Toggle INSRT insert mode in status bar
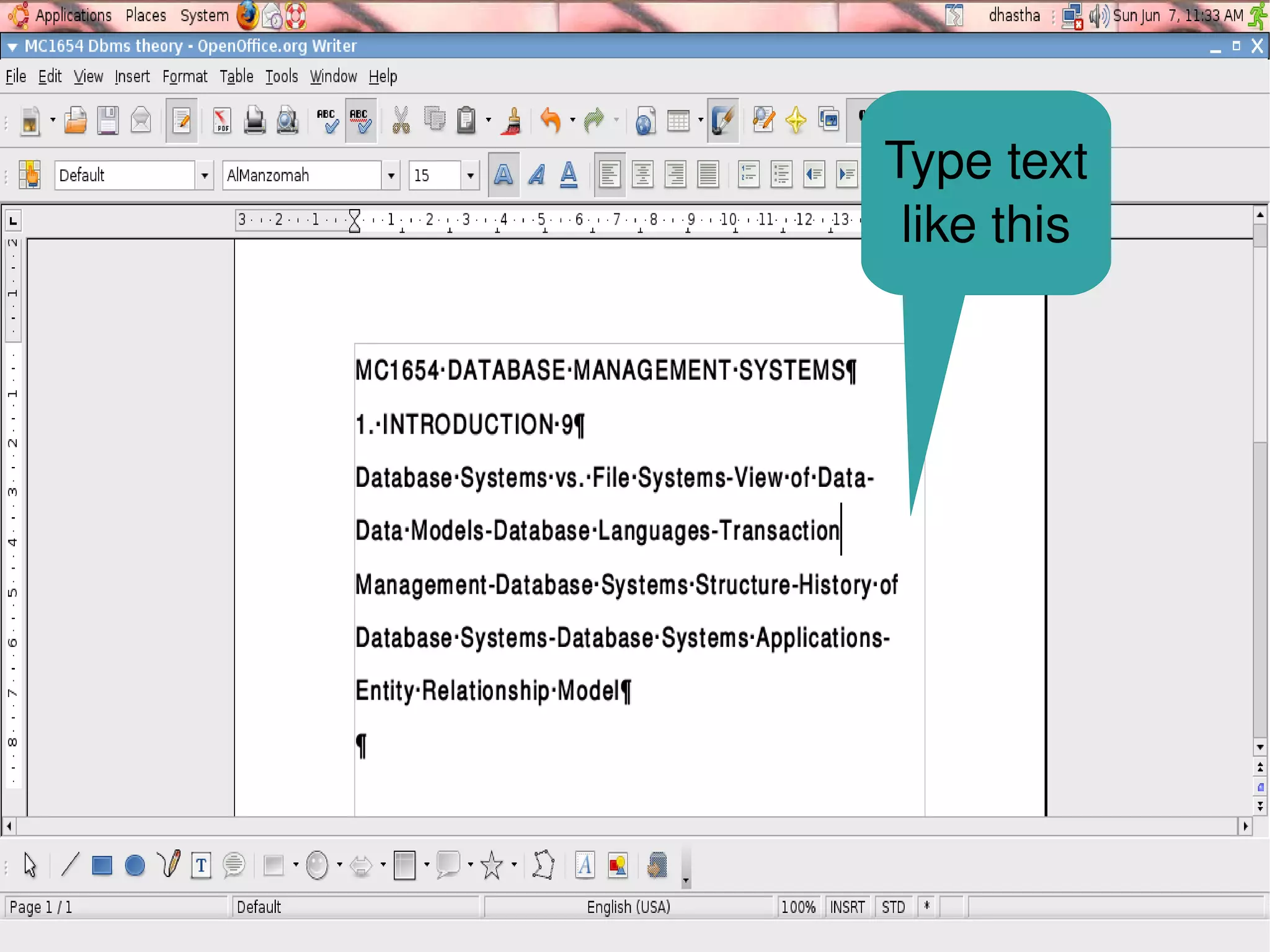1270x952 pixels. [x=847, y=907]
